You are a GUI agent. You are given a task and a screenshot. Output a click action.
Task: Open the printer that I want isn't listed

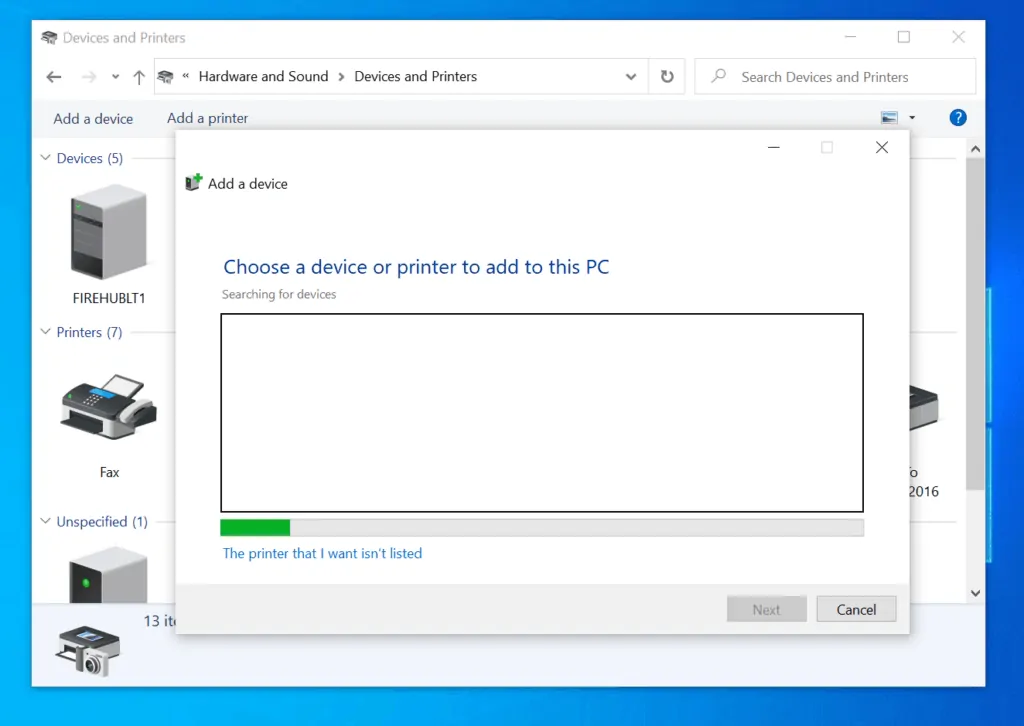pos(322,553)
